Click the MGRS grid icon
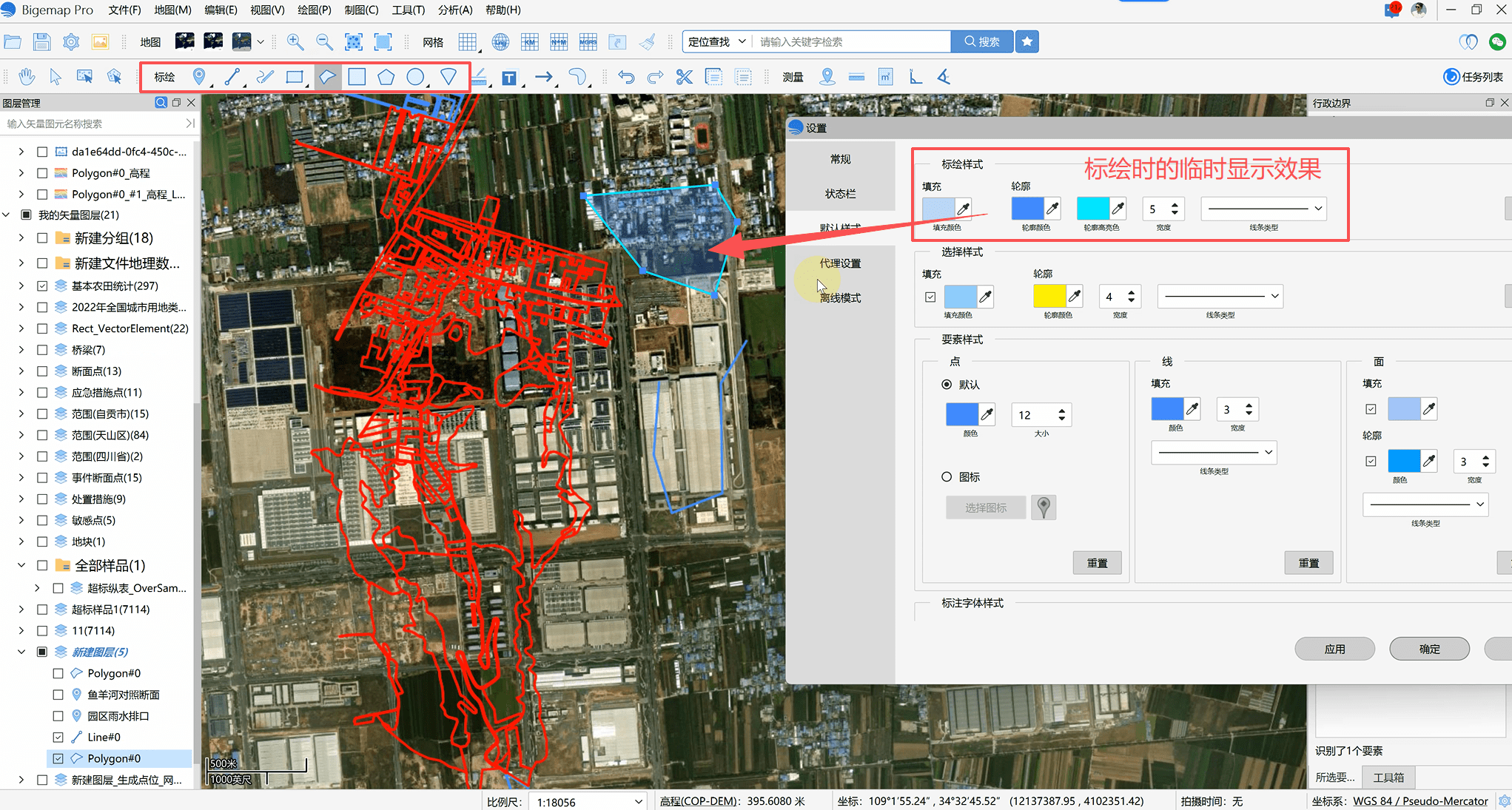The width and height of the screenshot is (1512, 810). 588,41
